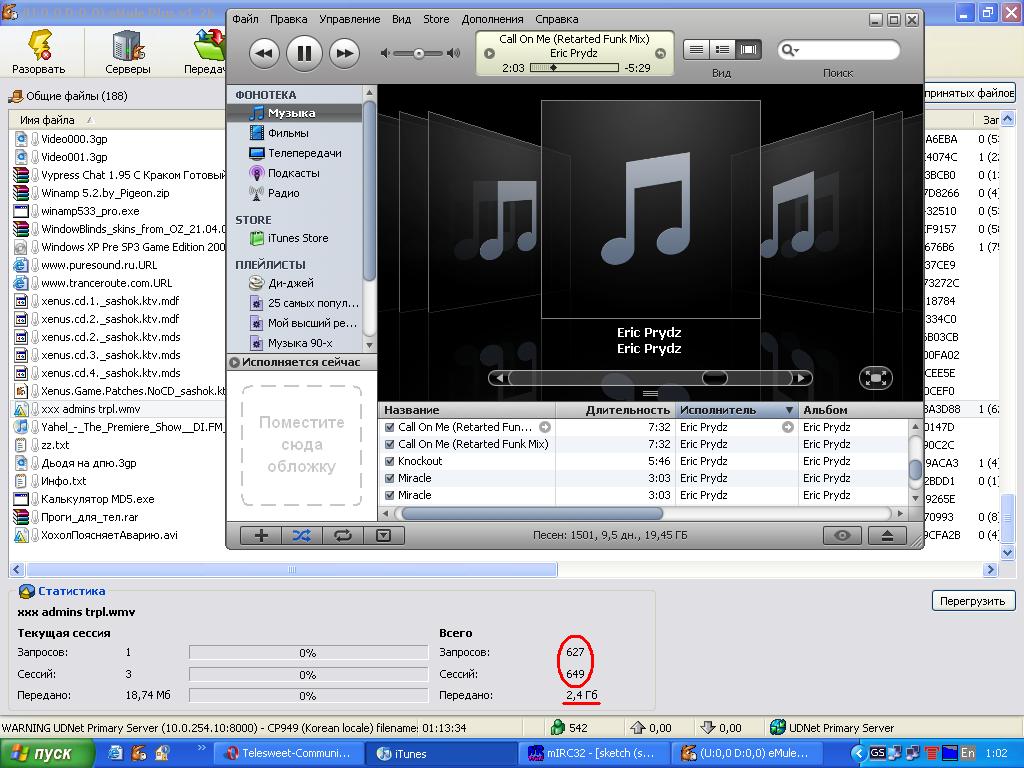
Task: Open the Store menu
Action: pos(436,19)
